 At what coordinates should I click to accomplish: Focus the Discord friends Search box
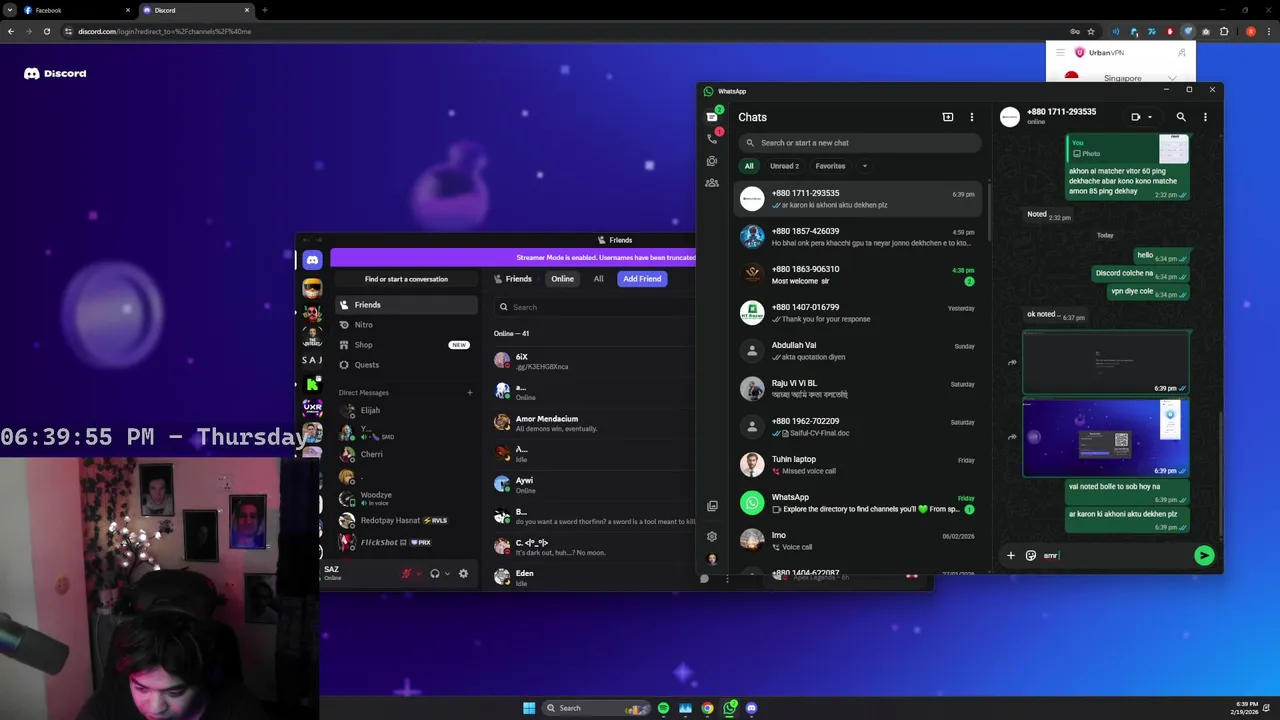point(595,307)
